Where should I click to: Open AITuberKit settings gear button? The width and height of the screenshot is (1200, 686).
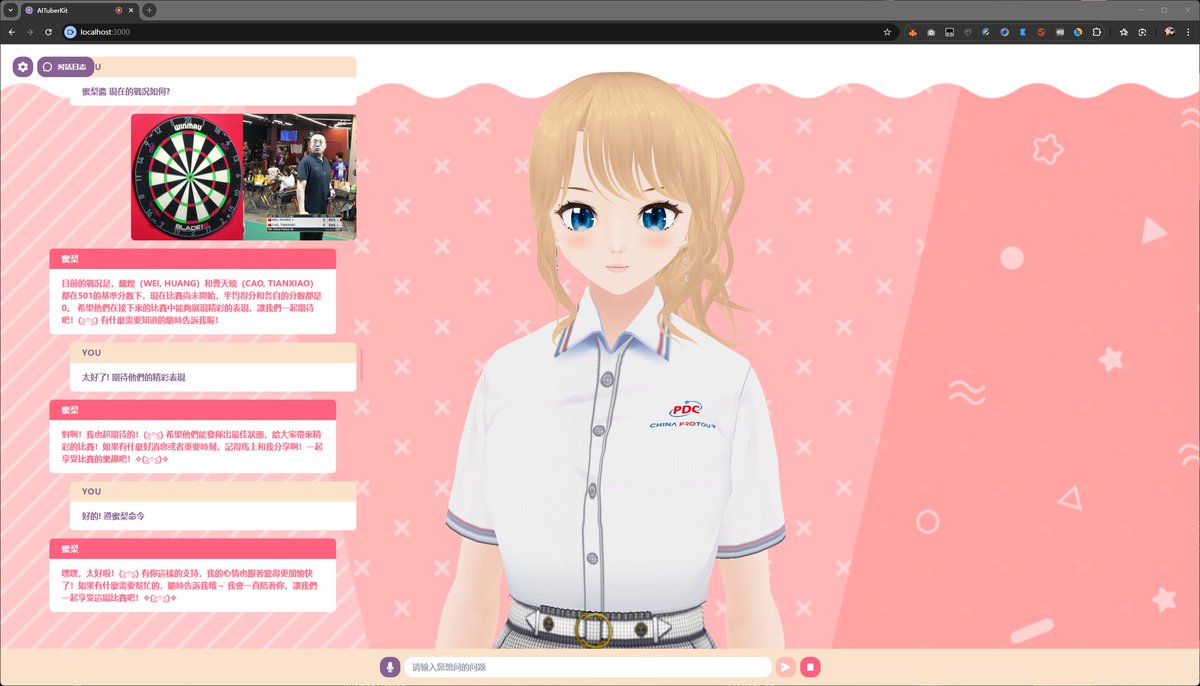(x=24, y=67)
